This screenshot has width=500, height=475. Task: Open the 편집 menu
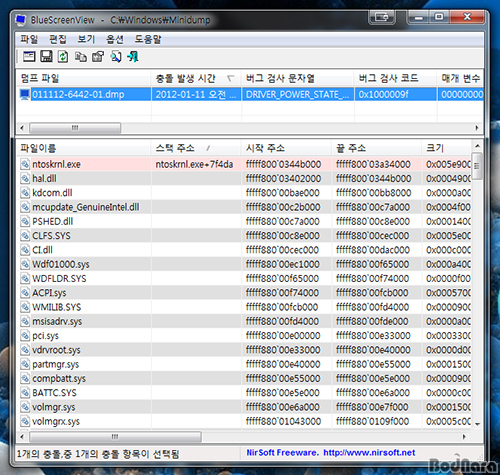(58, 39)
